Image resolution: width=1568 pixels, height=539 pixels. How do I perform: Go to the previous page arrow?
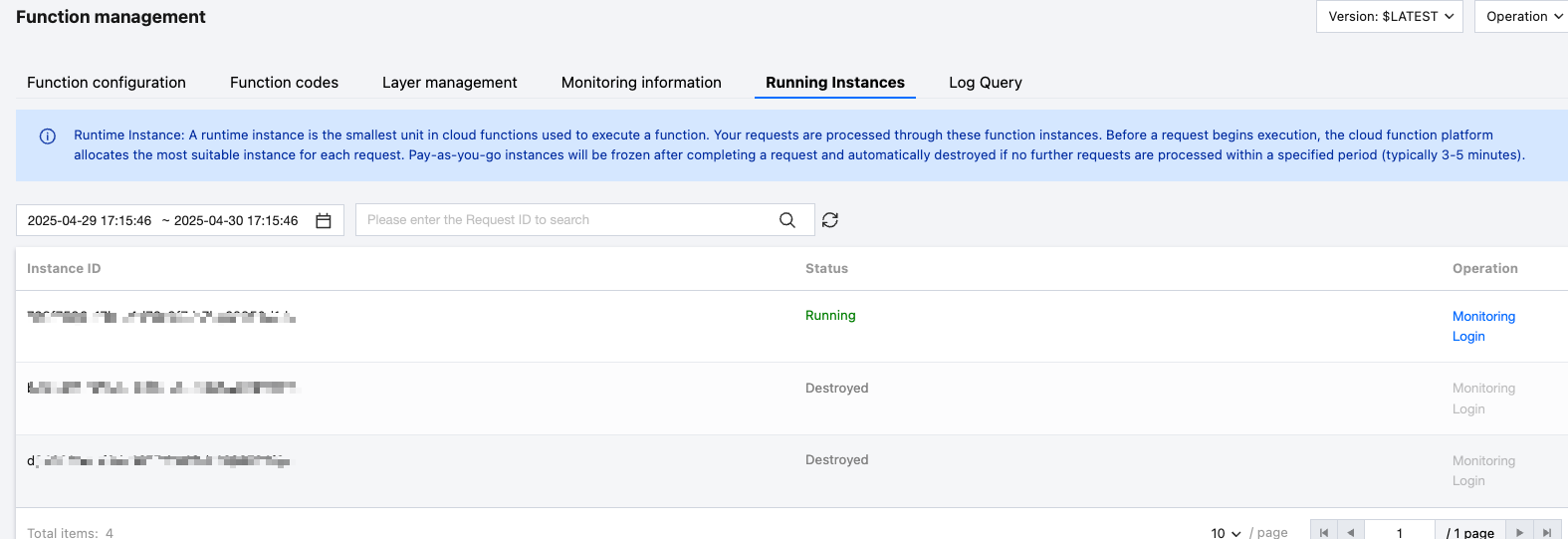(1350, 532)
